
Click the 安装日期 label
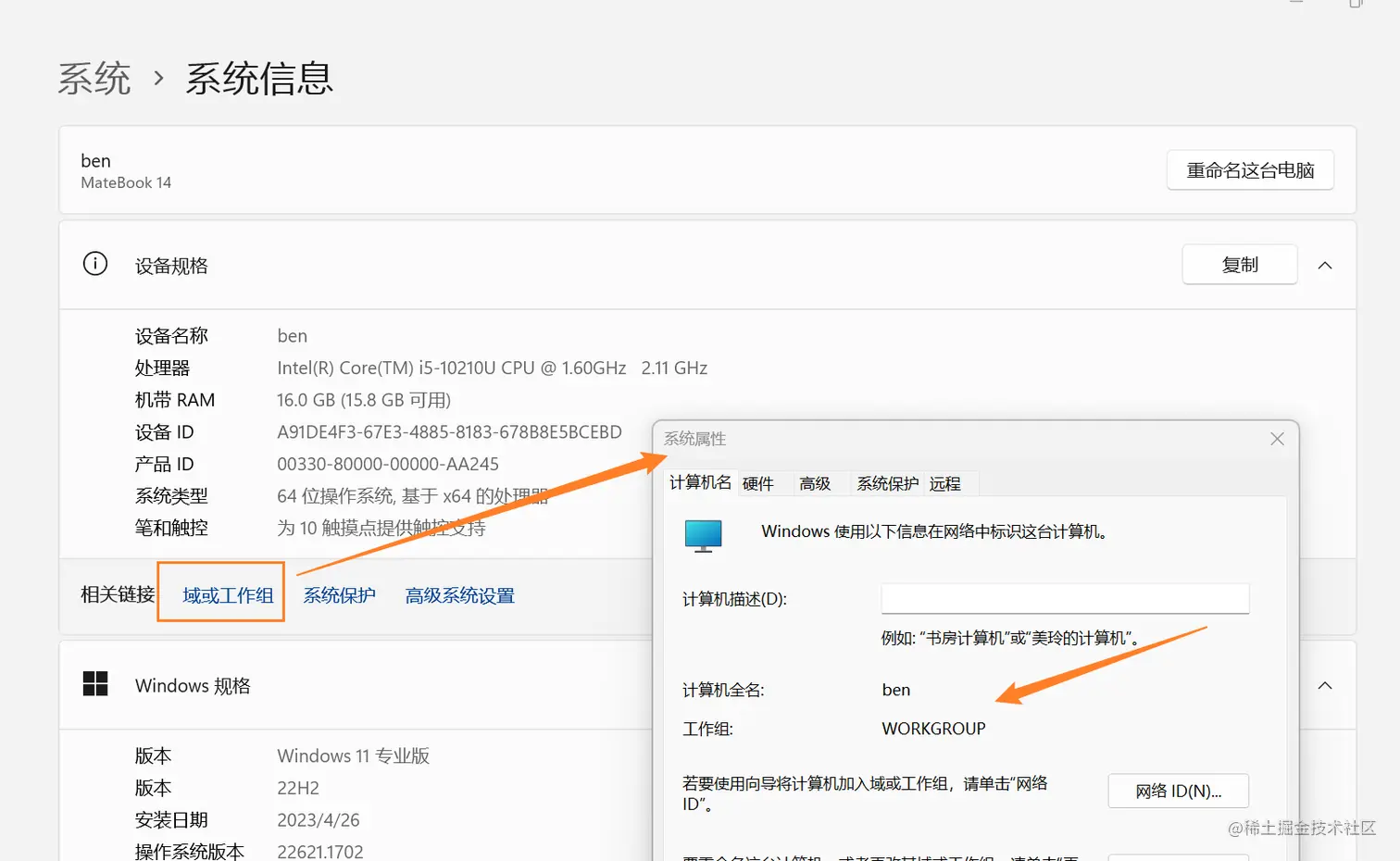[x=171, y=820]
